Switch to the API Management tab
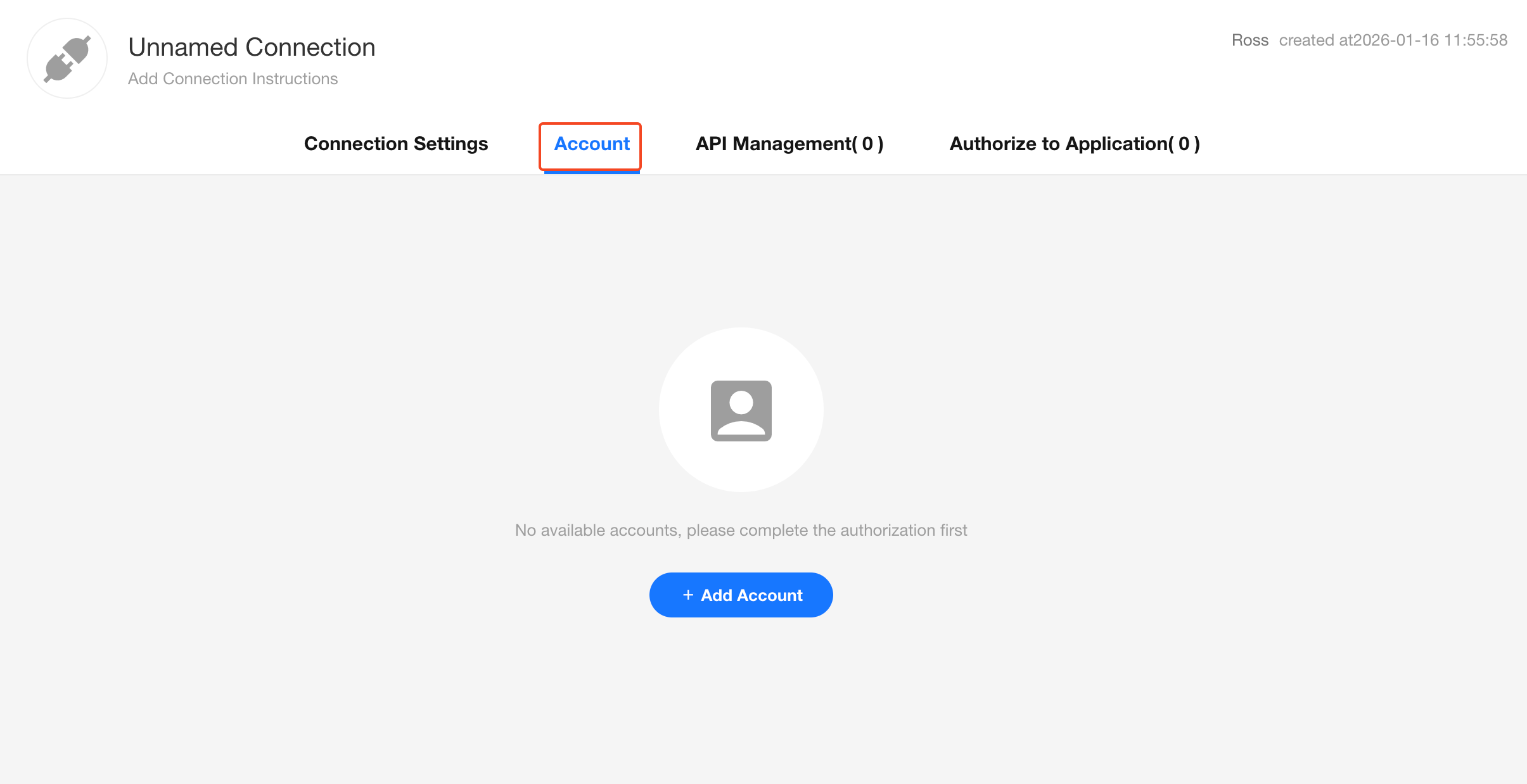 click(789, 144)
